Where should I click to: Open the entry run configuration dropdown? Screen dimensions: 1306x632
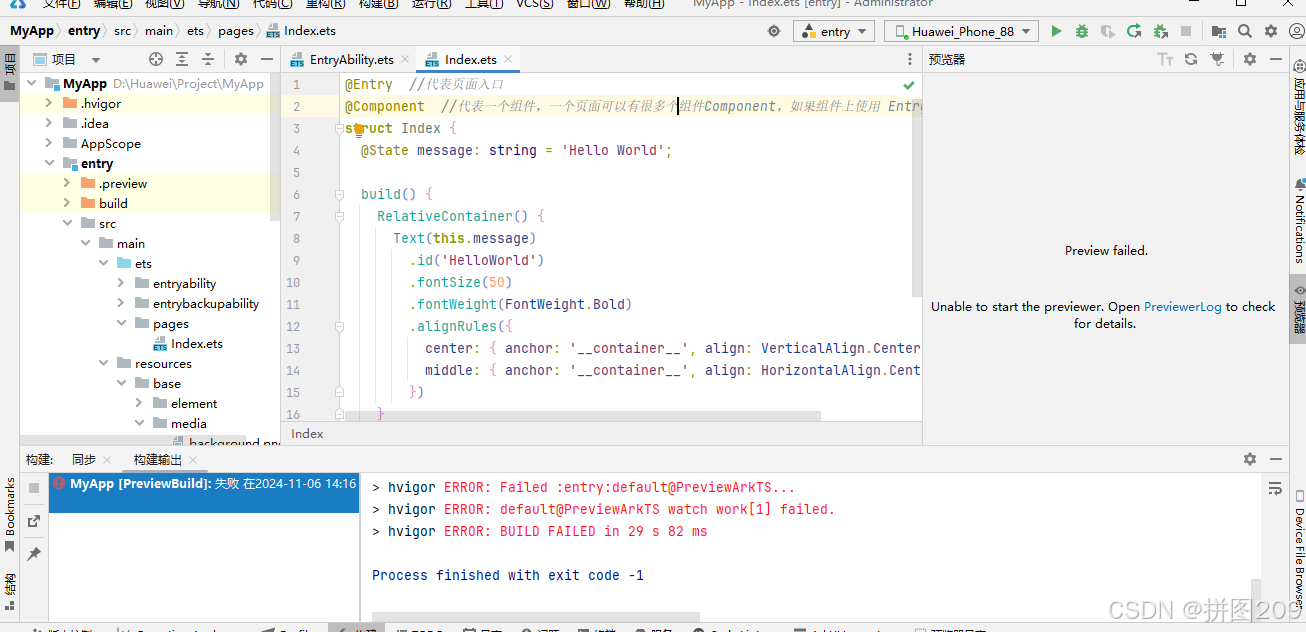pyautogui.click(x=833, y=31)
